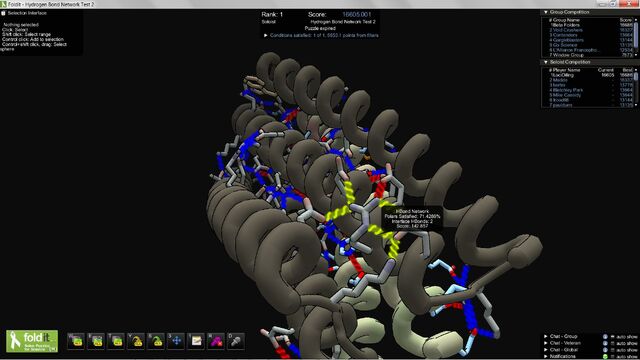Click the unlock padlock icon with orange shackle
The width and height of the screenshot is (640, 360).
tap(136, 341)
